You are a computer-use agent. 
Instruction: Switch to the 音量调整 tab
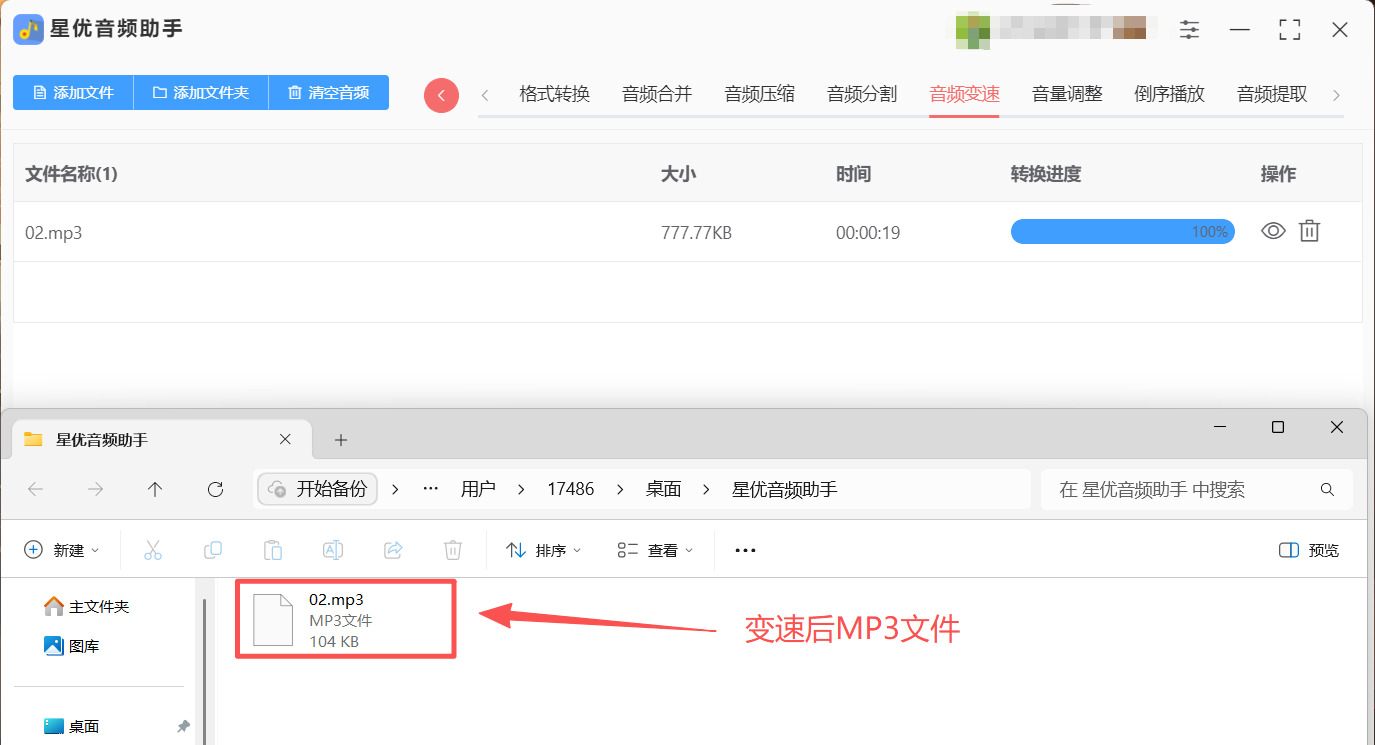point(1067,94)
